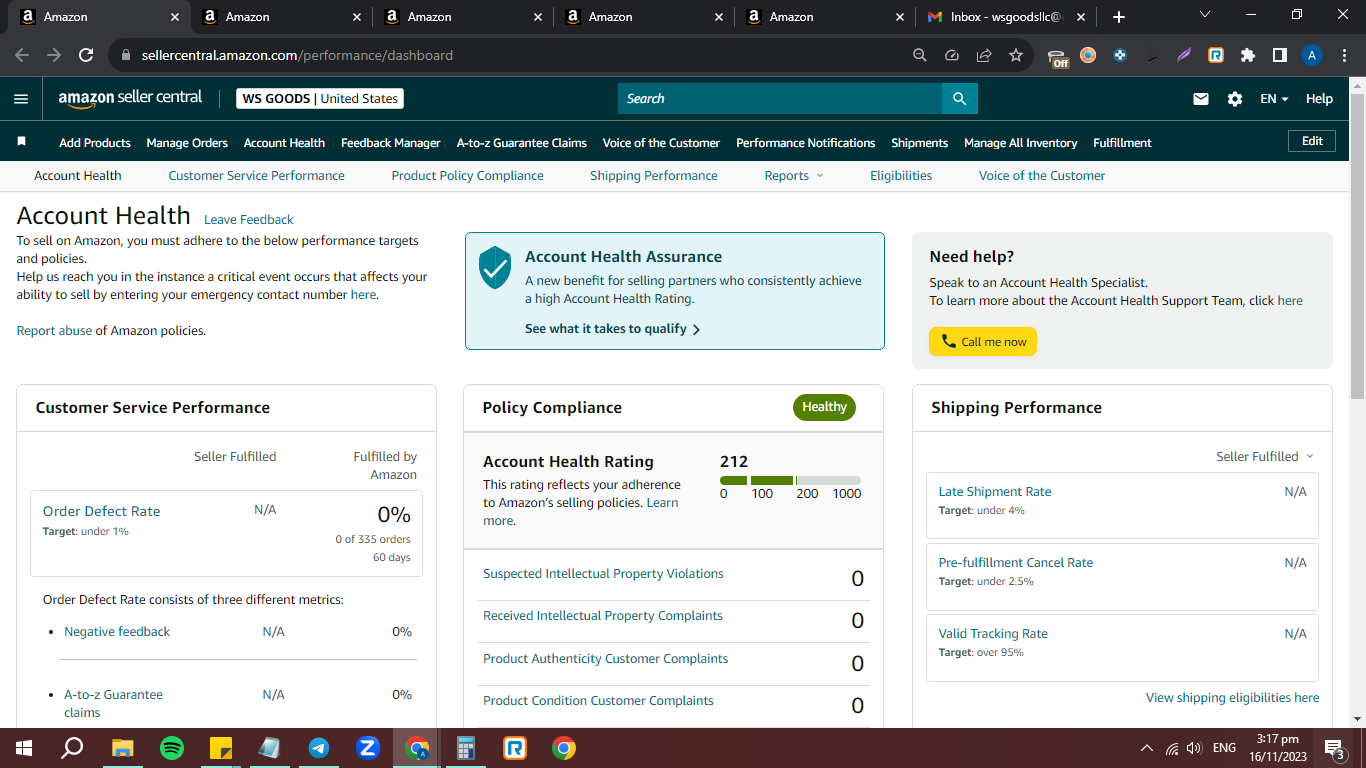Open Feedback Manager in the top navigation
Viewport: 1366px width, 768px height.
pos(391,143)
